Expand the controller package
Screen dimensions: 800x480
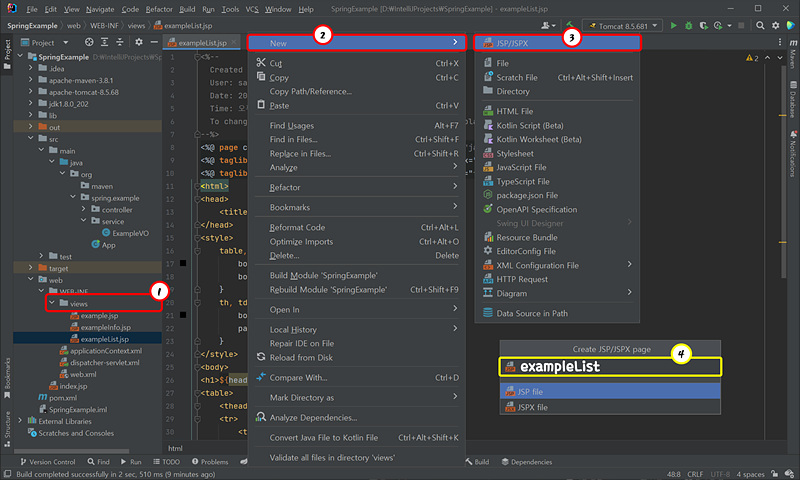[x=84, y=209]
